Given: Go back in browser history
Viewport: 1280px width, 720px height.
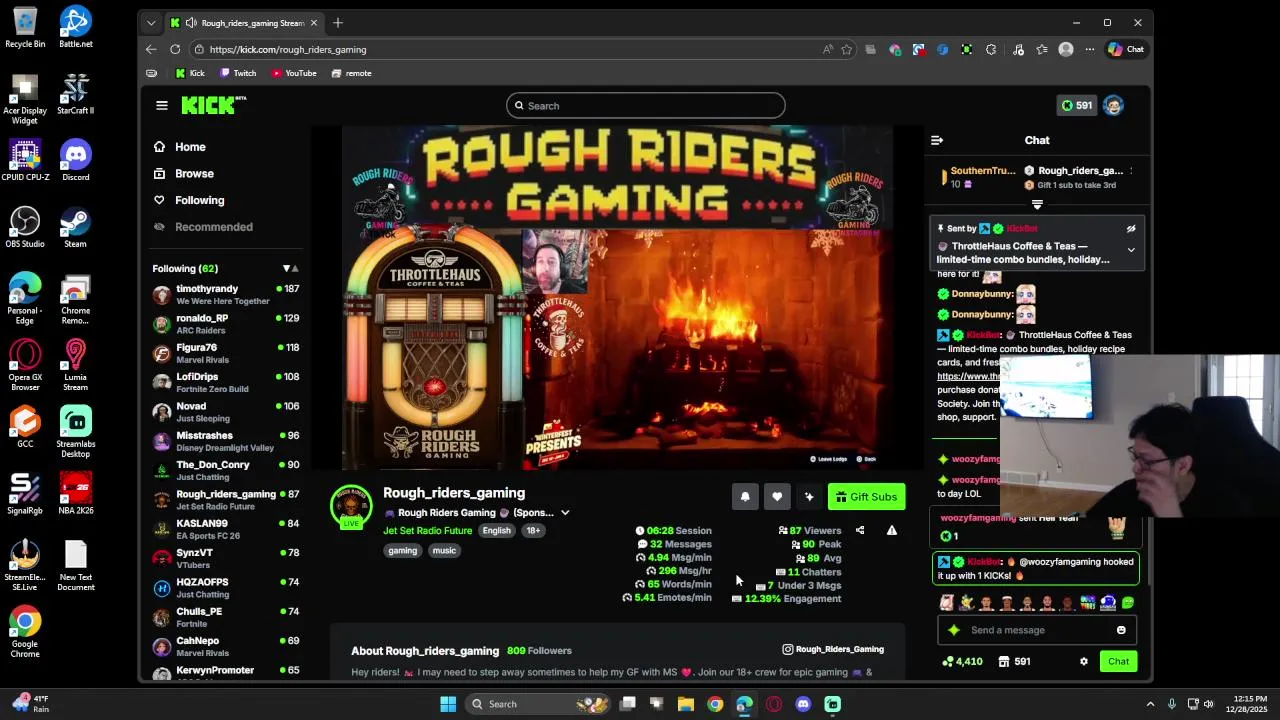Looking at the screenshot, I should pyautogui.click(x=151, y=49).
